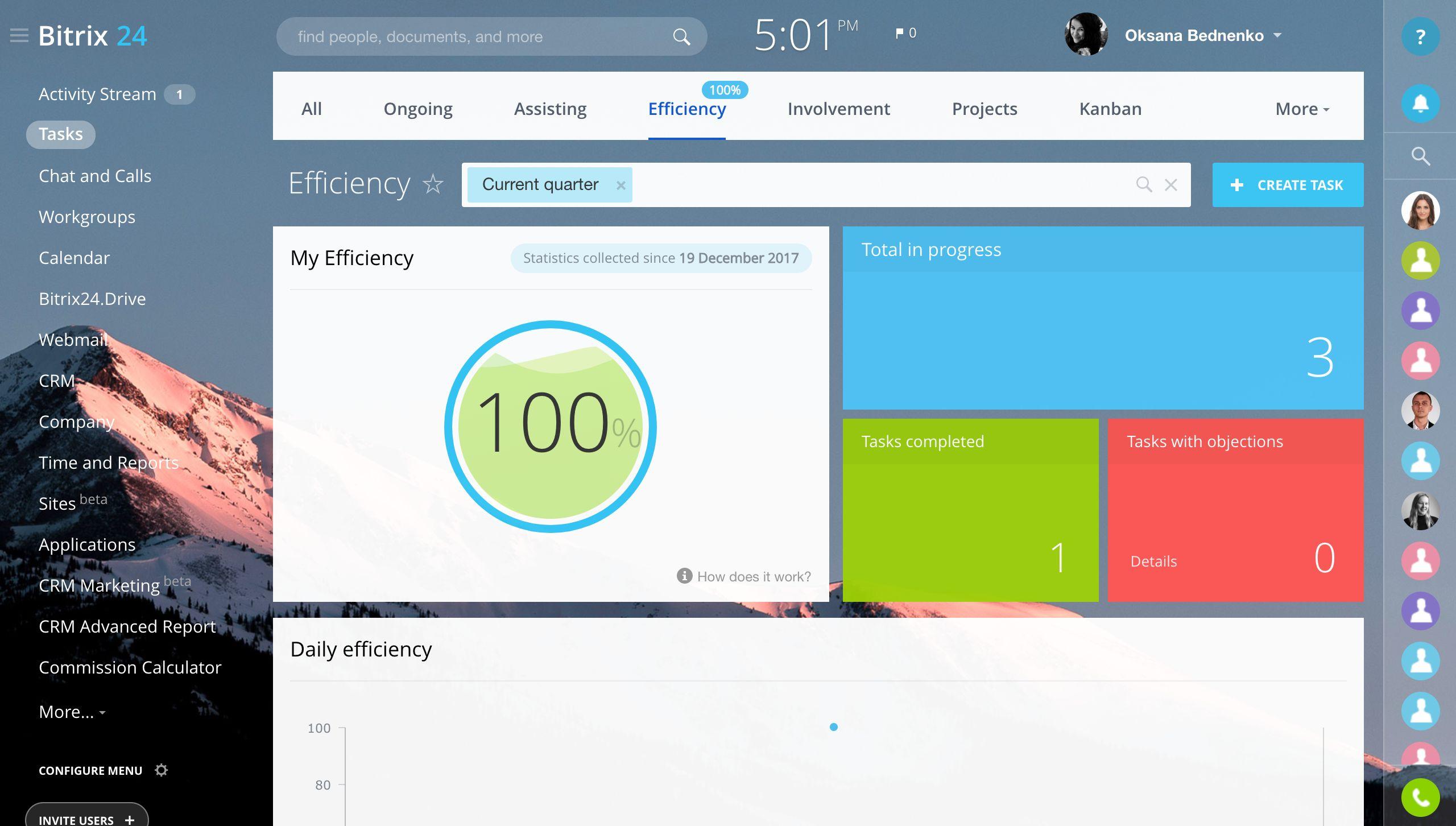Open the Oksana Bednenko user menu arrow
Screen dimensions: 1456x826
(x=1277, y=35)
